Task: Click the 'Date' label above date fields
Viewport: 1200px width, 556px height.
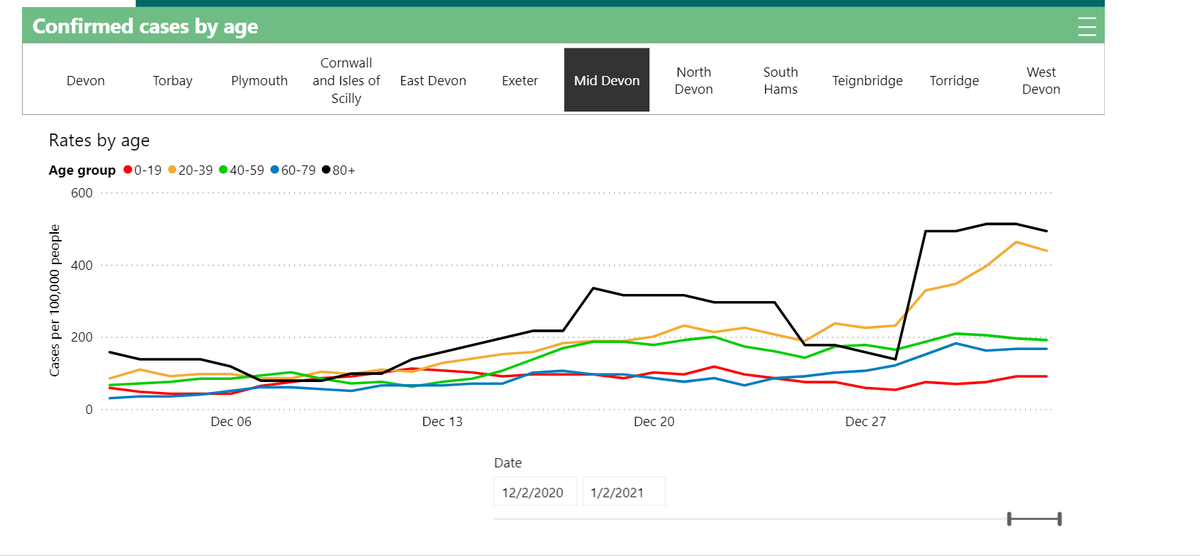Action: [x=508, y=463]
